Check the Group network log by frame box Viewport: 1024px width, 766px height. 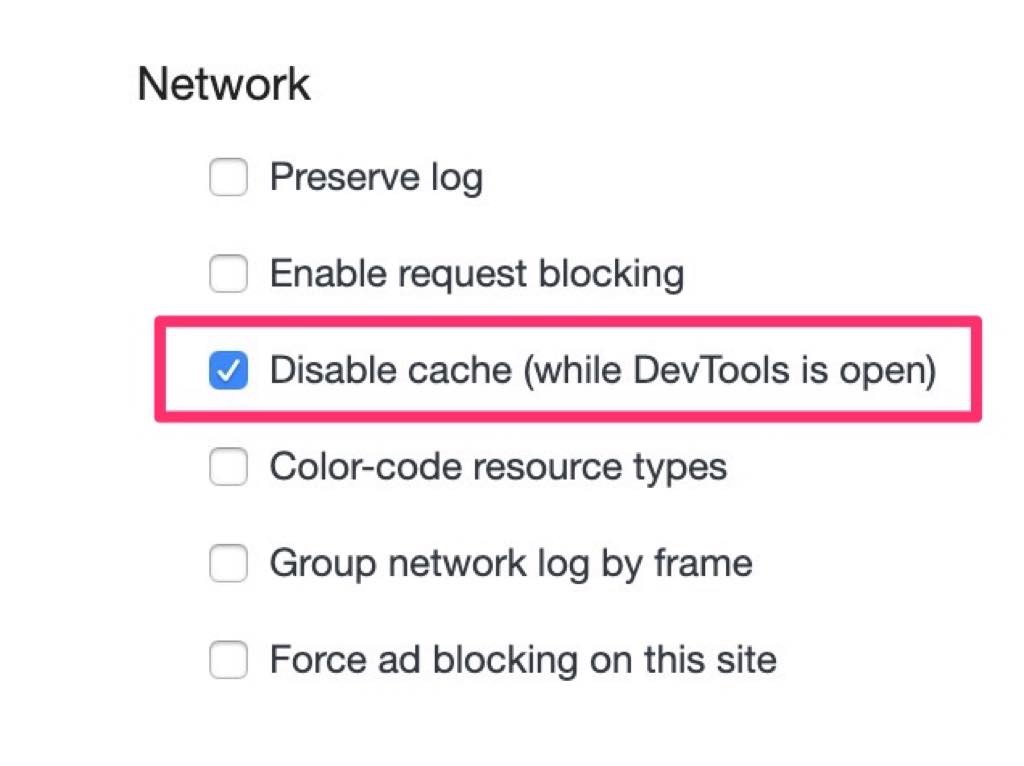pos(228,564)
